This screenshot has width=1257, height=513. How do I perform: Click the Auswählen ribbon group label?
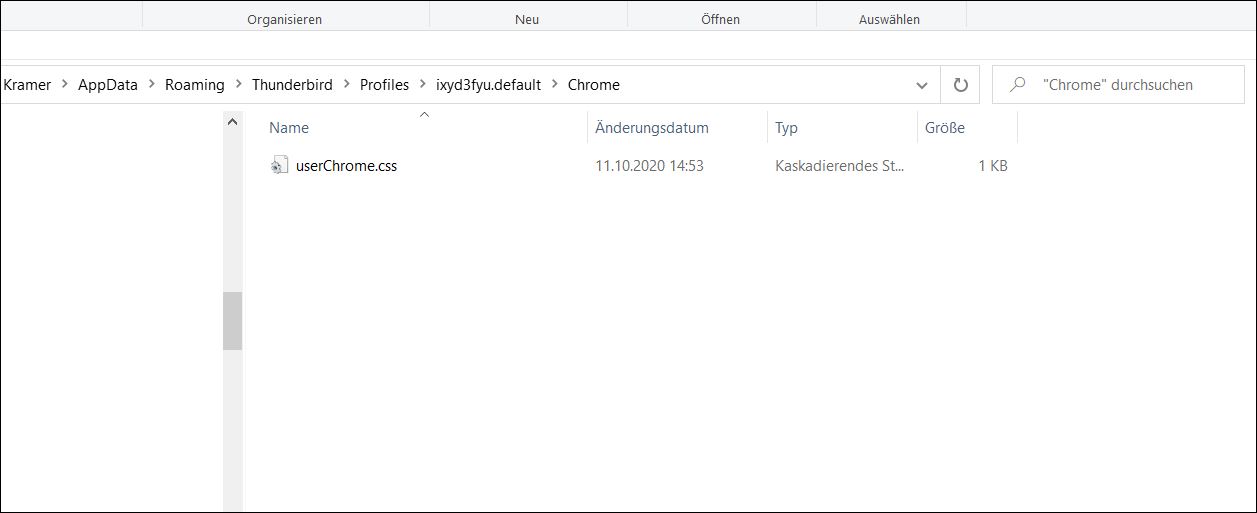pos(889,19)
